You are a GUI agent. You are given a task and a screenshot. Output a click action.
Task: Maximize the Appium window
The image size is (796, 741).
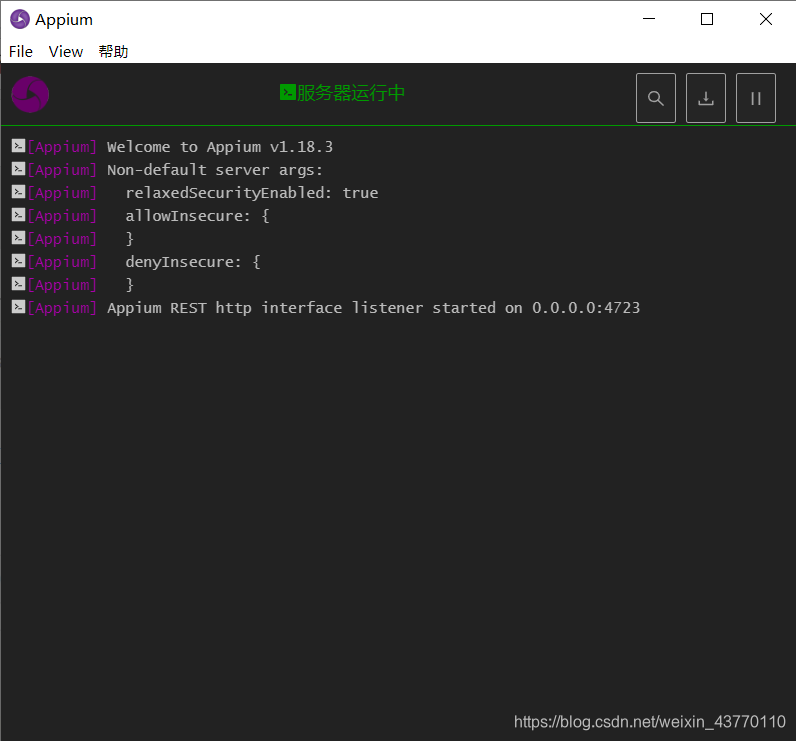(x=707, y=19)
